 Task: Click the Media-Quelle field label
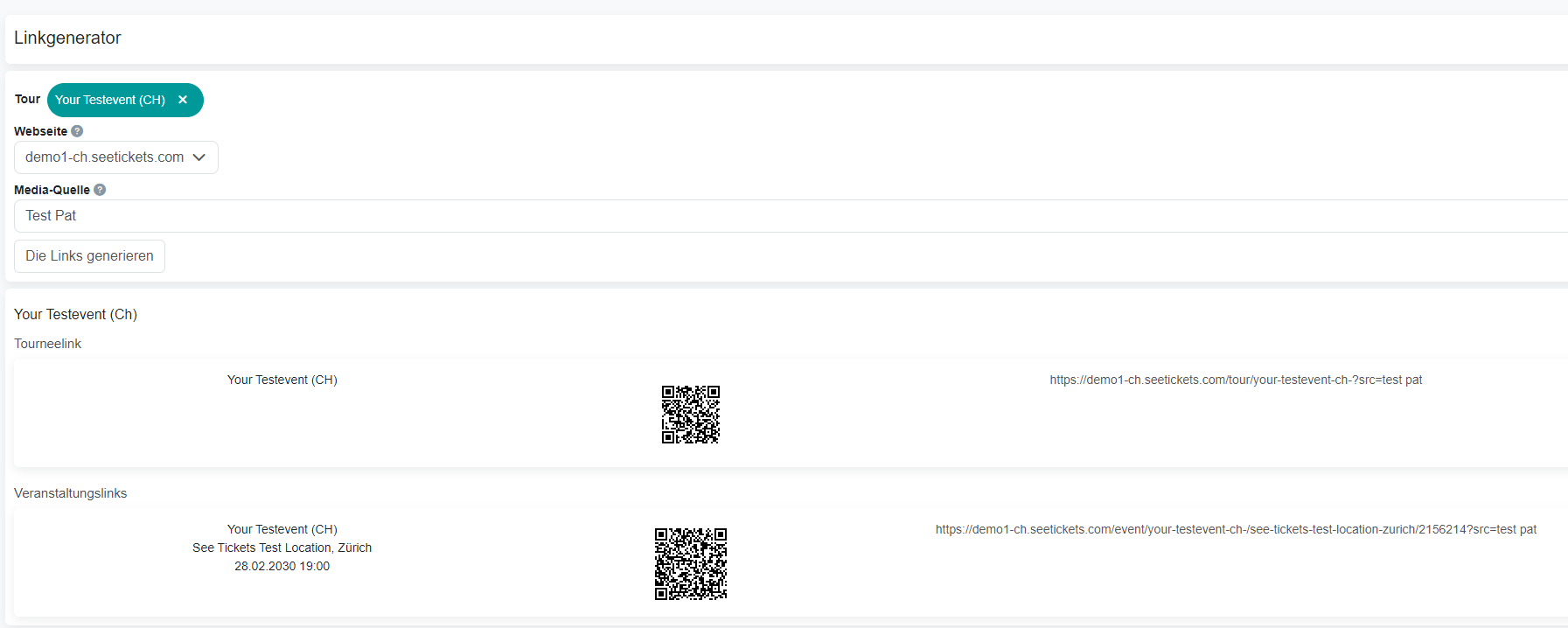pos(52,190)
